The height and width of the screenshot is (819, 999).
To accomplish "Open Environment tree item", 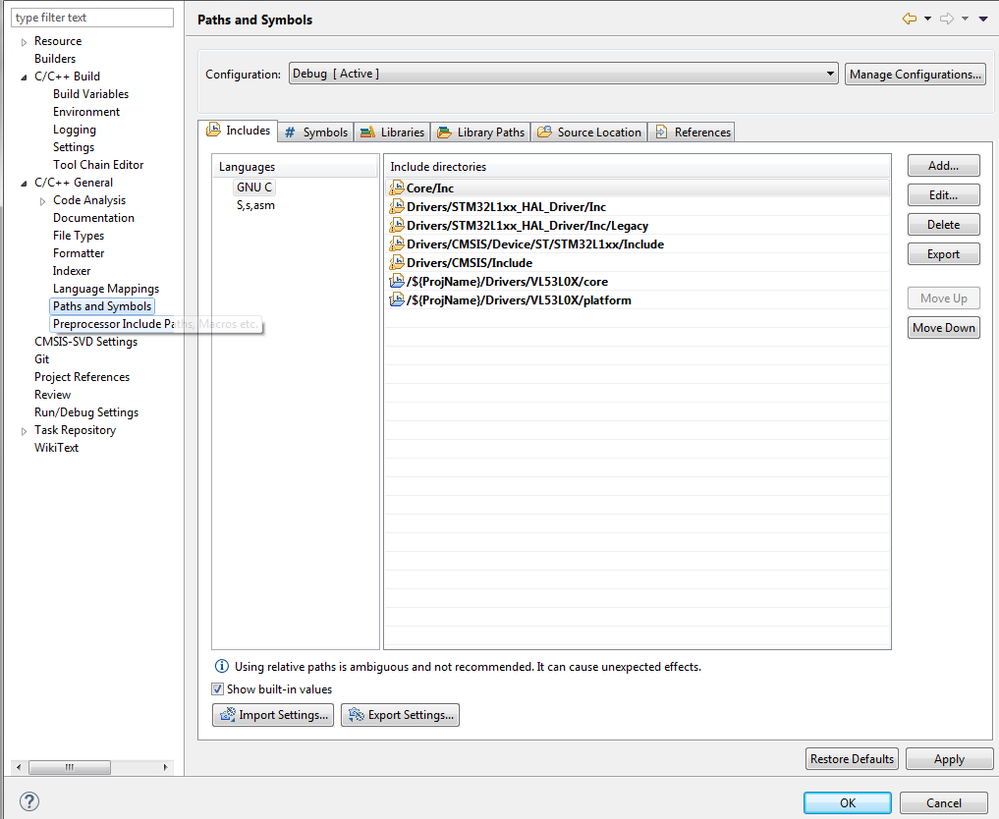I will click(86, 112).
